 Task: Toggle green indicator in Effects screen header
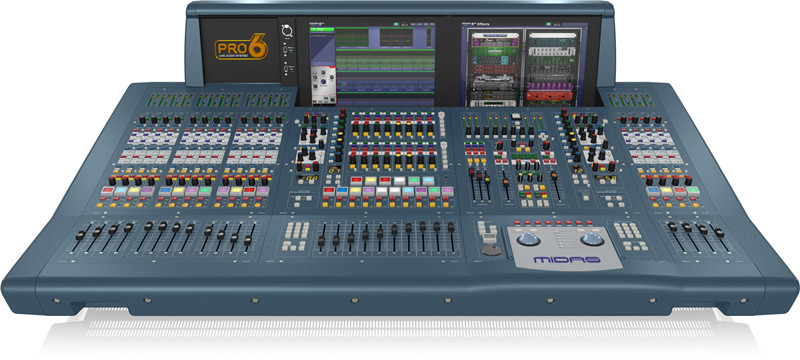547,24
